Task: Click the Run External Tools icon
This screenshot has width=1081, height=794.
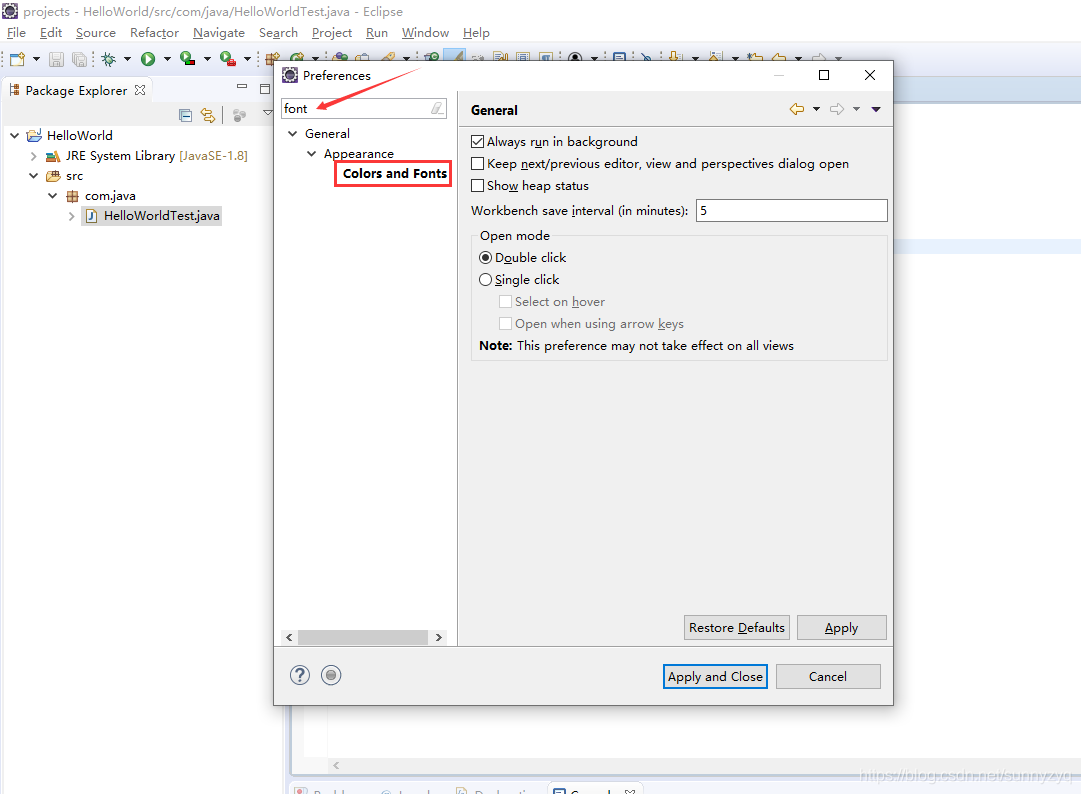Action: pos(228,59)
